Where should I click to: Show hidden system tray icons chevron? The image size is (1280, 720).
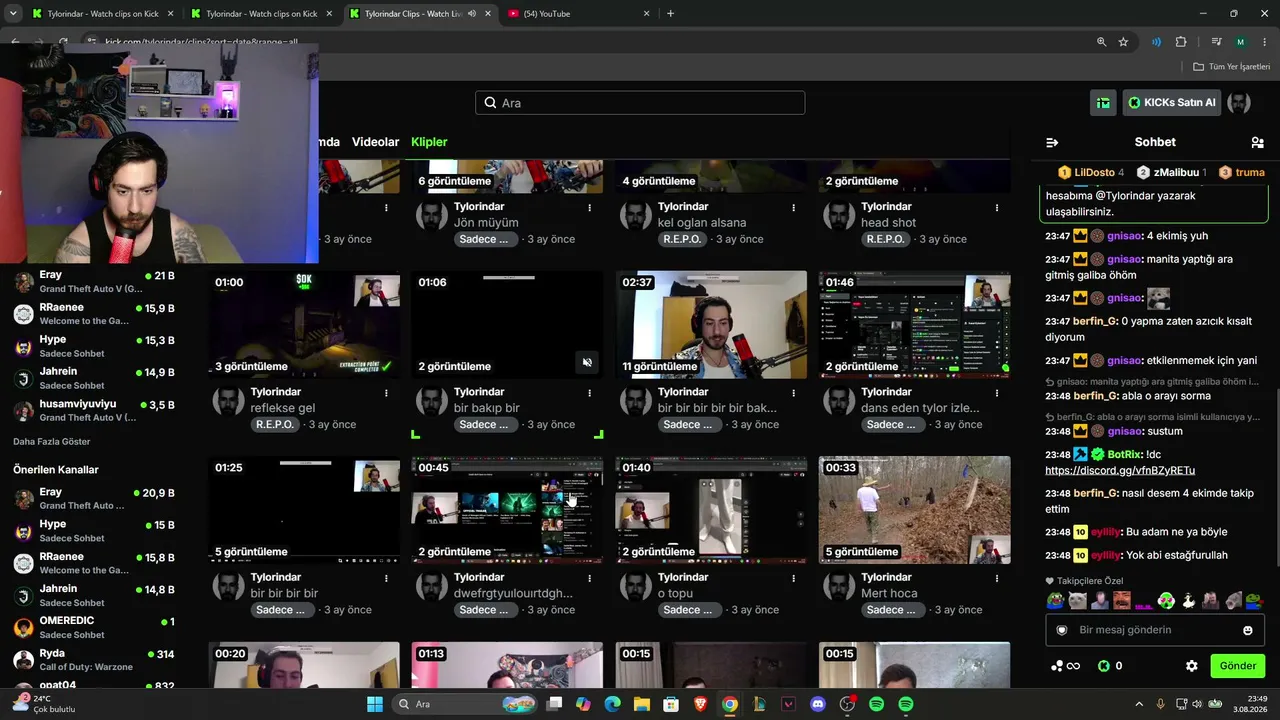click(1139, 704)
